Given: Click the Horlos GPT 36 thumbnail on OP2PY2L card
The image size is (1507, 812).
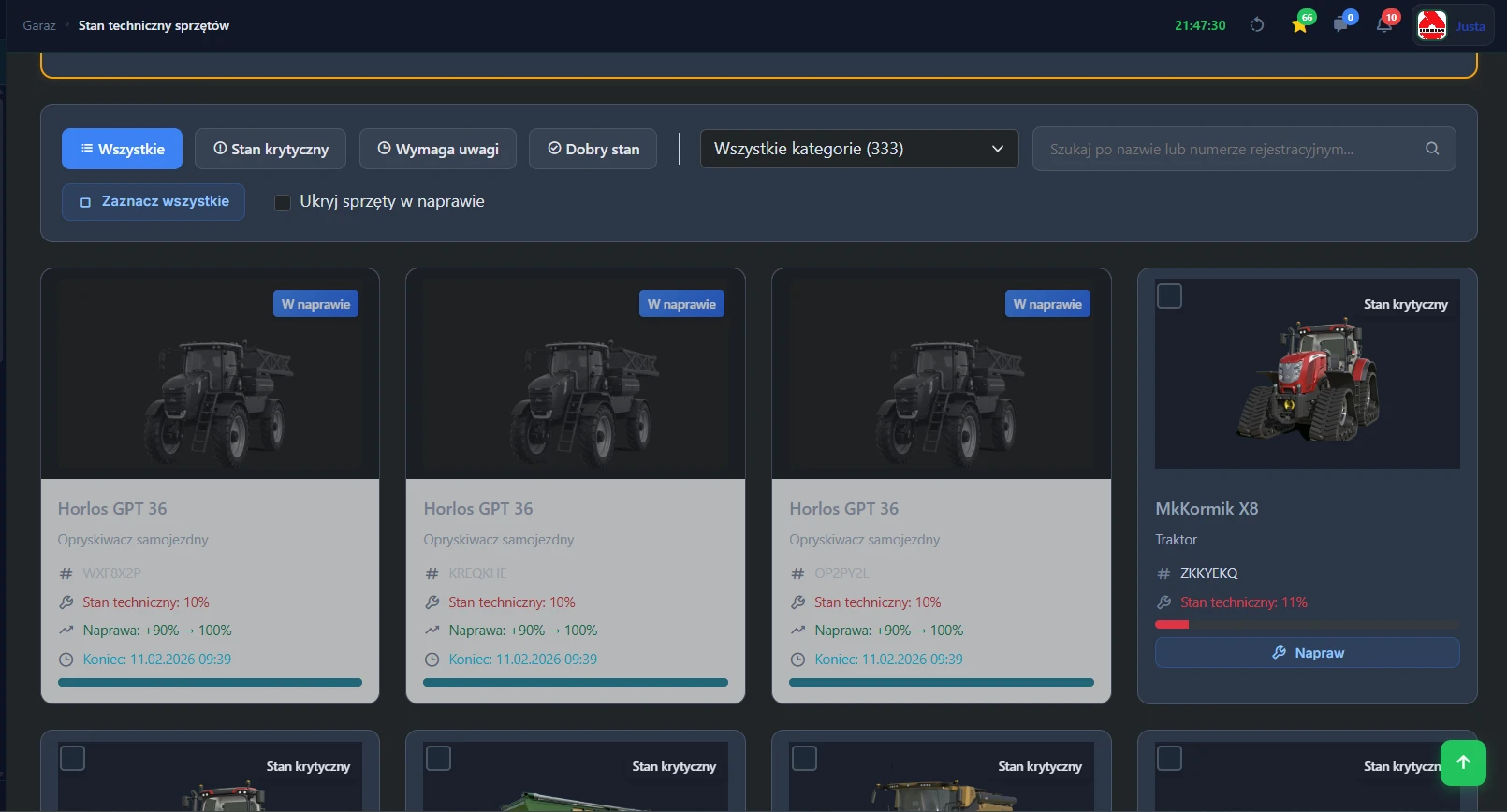Looking at the screenshot, I should [942, 373].
